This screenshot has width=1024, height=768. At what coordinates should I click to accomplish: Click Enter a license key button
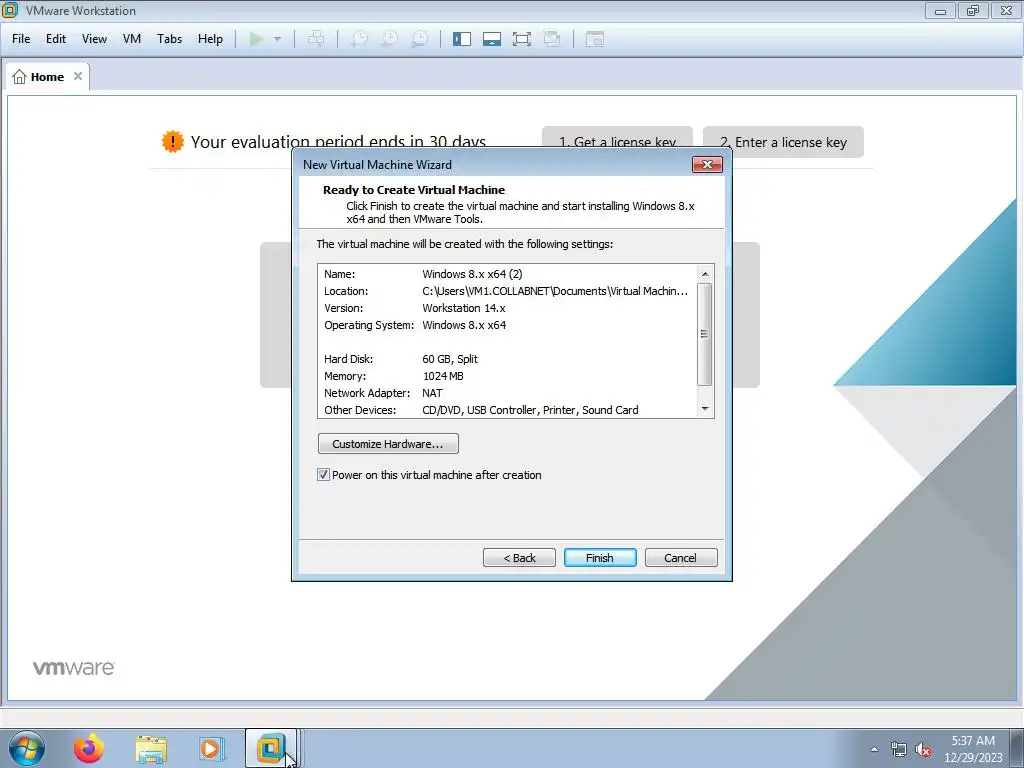tap(783, 142)
